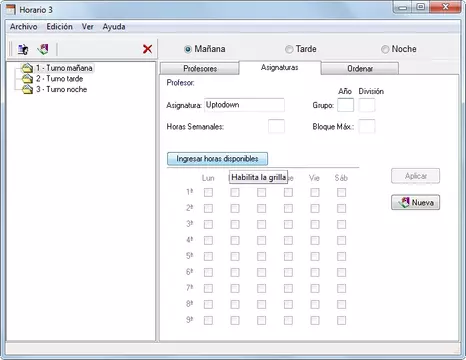Choose the Tarde shift option

[289, 49]
